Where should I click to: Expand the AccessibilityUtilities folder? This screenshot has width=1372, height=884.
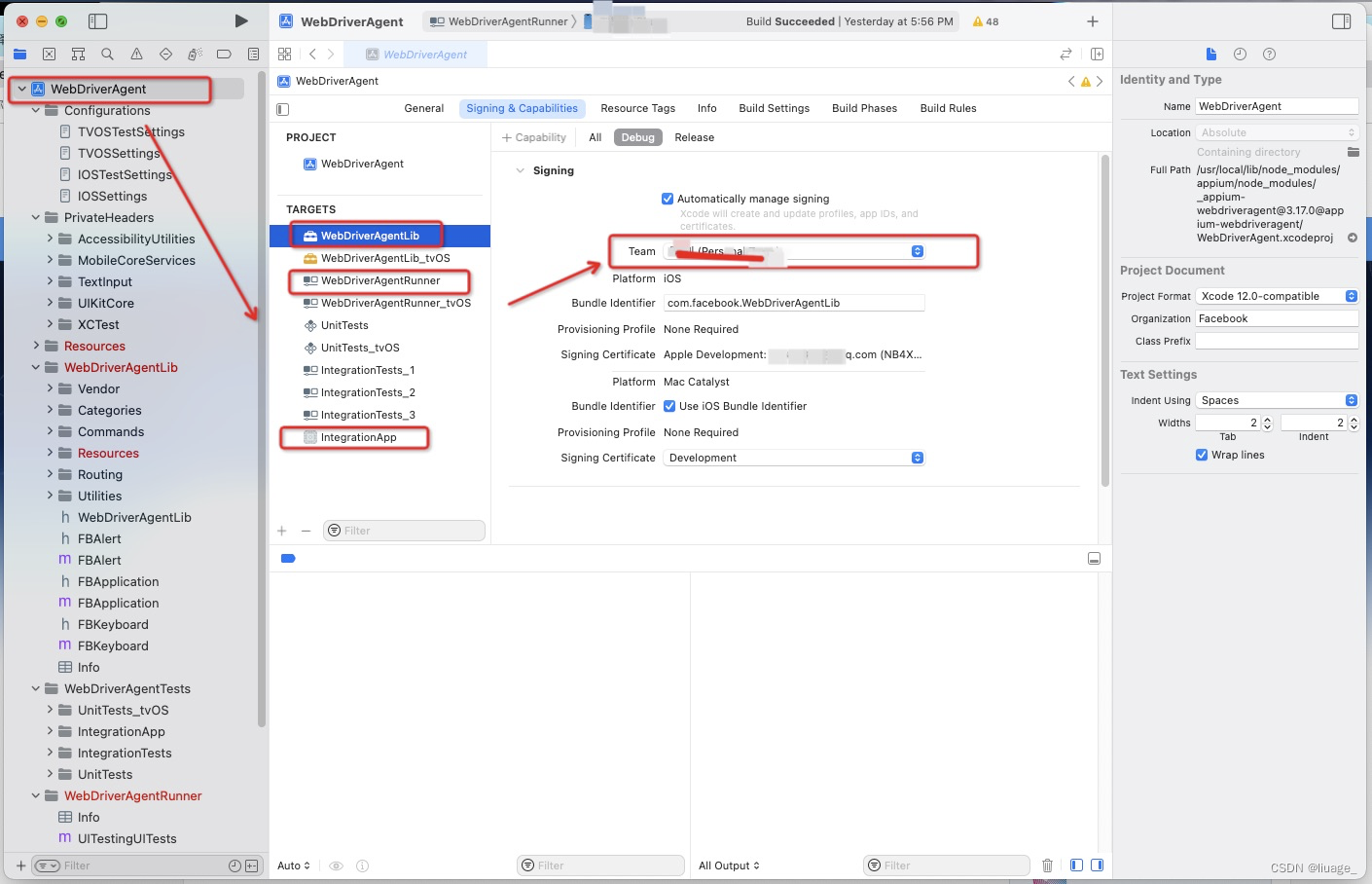50,239
